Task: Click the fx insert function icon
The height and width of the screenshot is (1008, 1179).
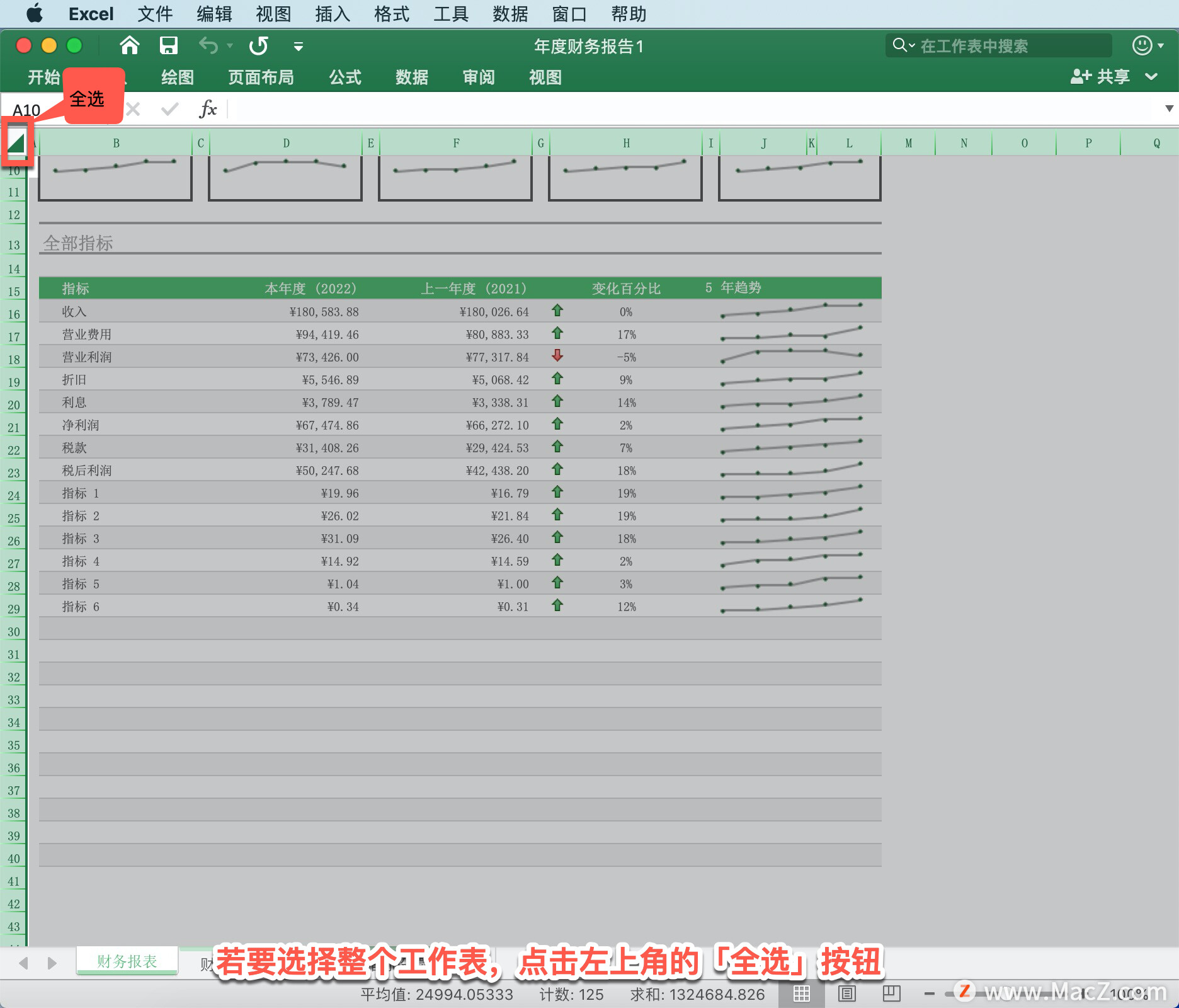Action: click(x=208, y=109)
